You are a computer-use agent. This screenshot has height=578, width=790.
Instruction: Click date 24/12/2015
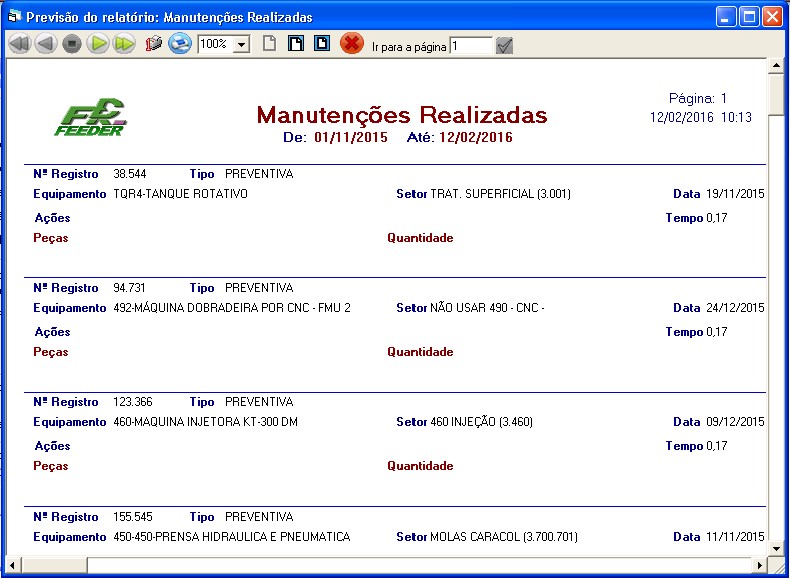click(x=735, y=308)
